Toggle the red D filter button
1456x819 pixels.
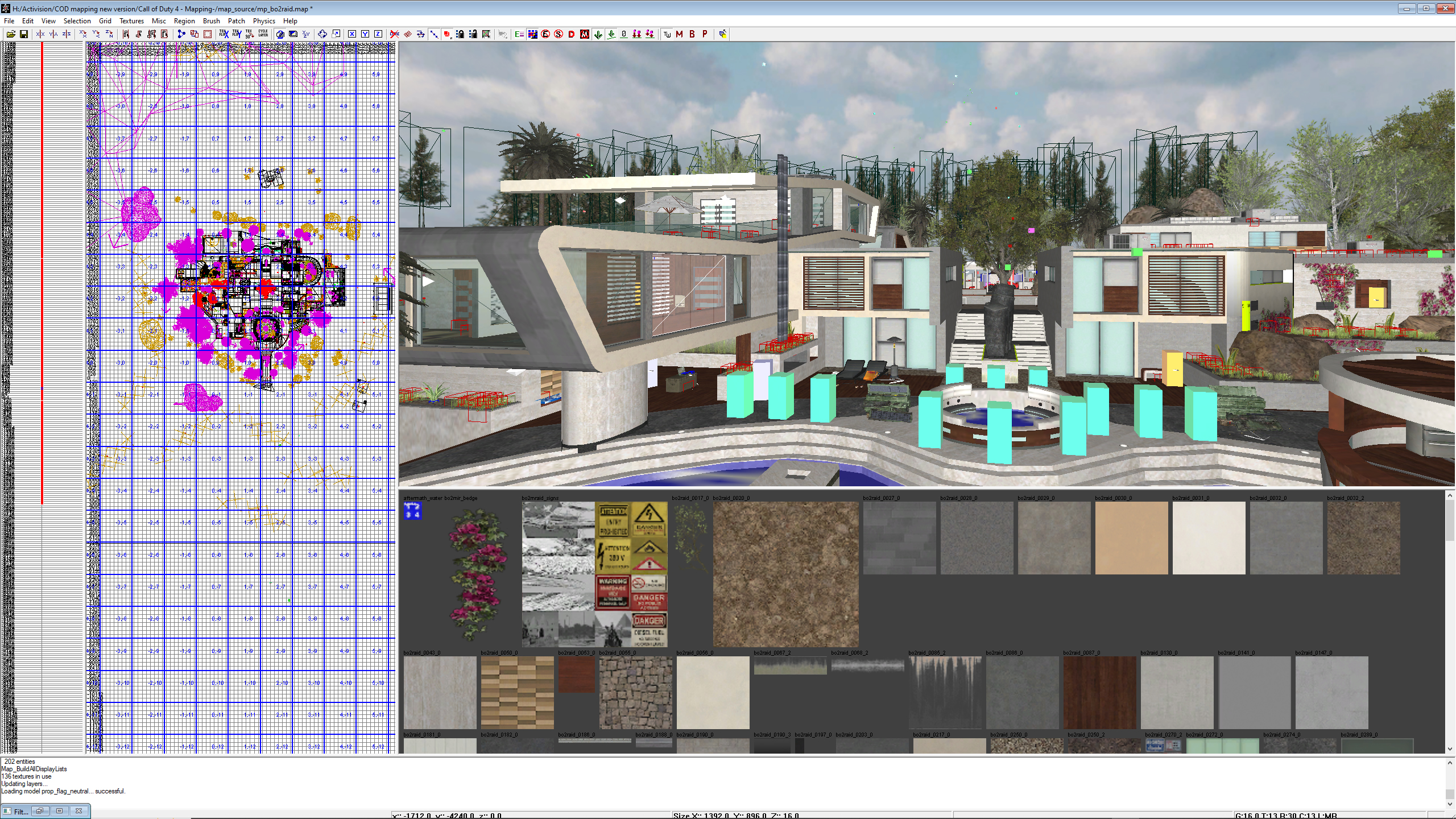pyautogui.click(x=572, y=34)
